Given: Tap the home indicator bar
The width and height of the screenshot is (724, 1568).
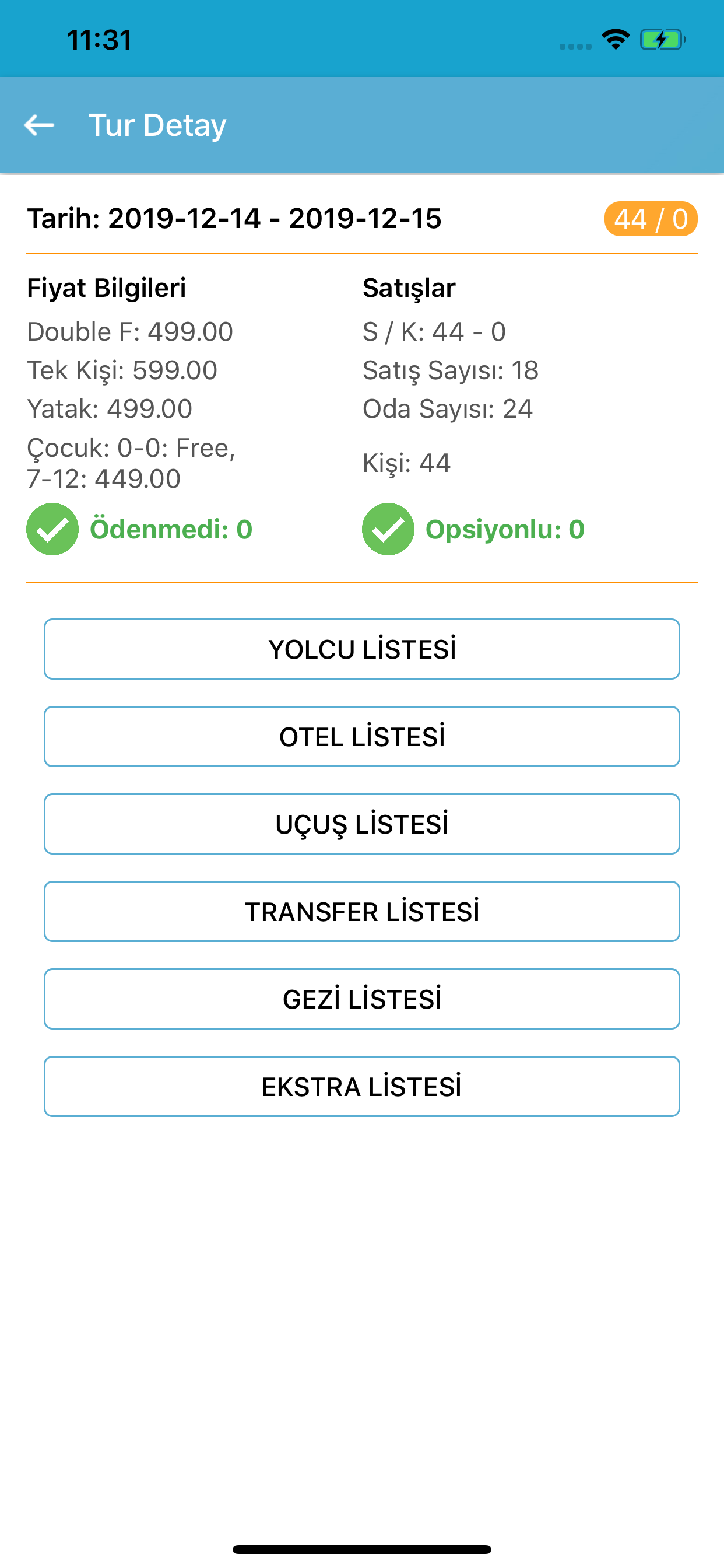Looking at the screenshot, I should point(362,1549).
